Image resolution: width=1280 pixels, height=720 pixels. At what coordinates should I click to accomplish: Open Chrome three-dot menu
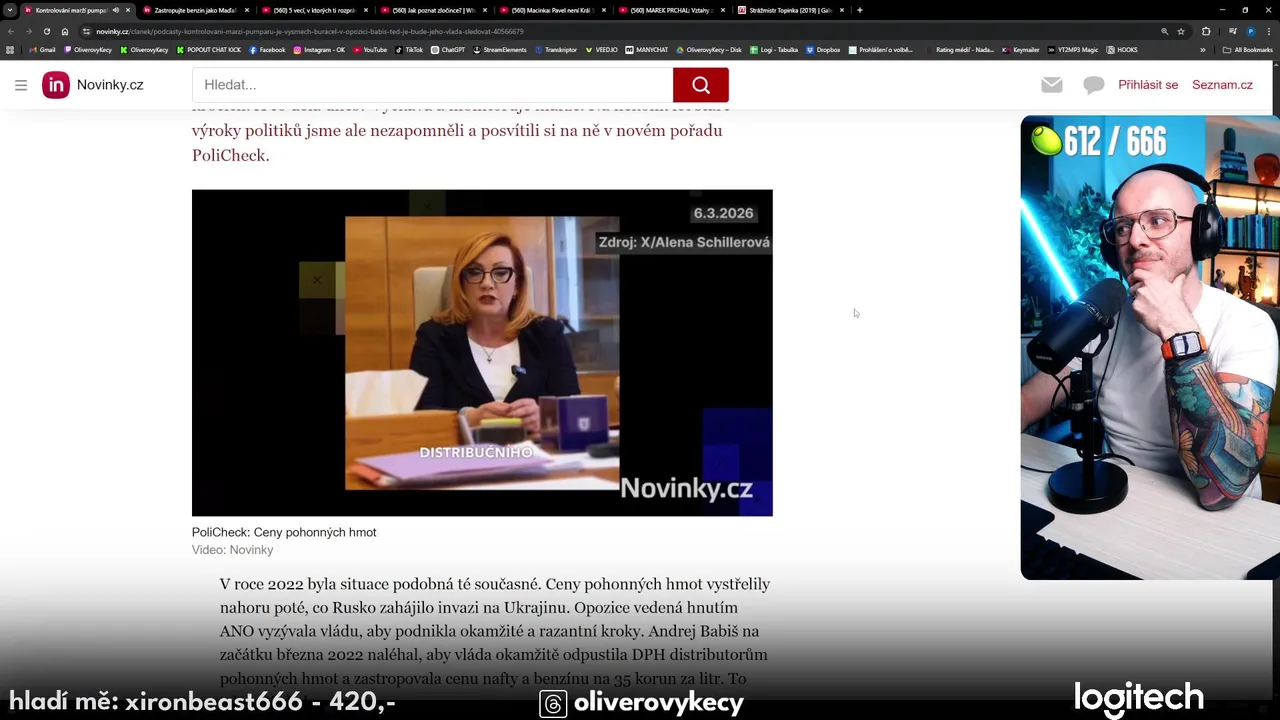coord(1269,31)
